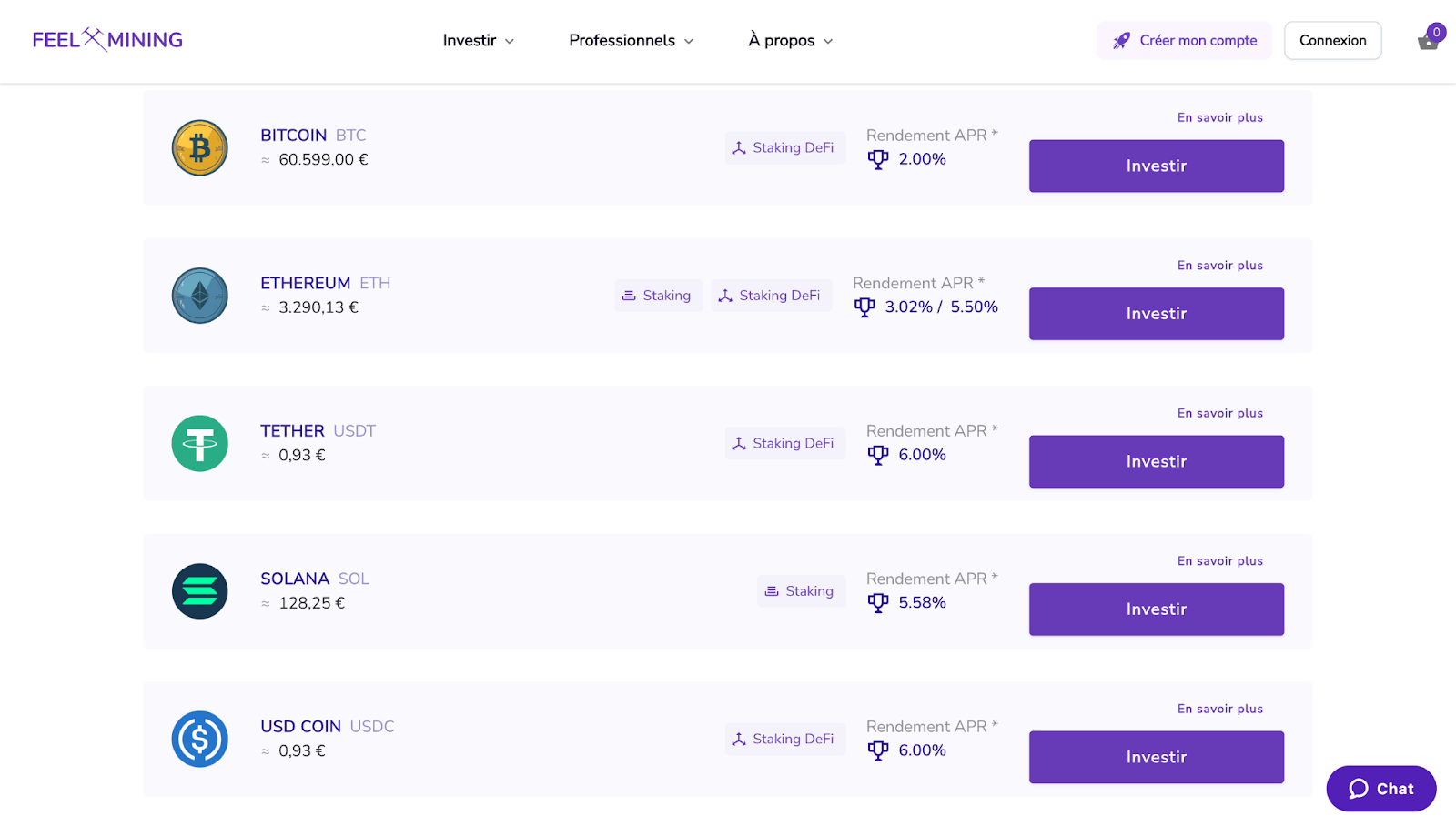Click the USD Coin icon
The width and height of the screenshot is (1456, 826).
click(x=200, y=739)
